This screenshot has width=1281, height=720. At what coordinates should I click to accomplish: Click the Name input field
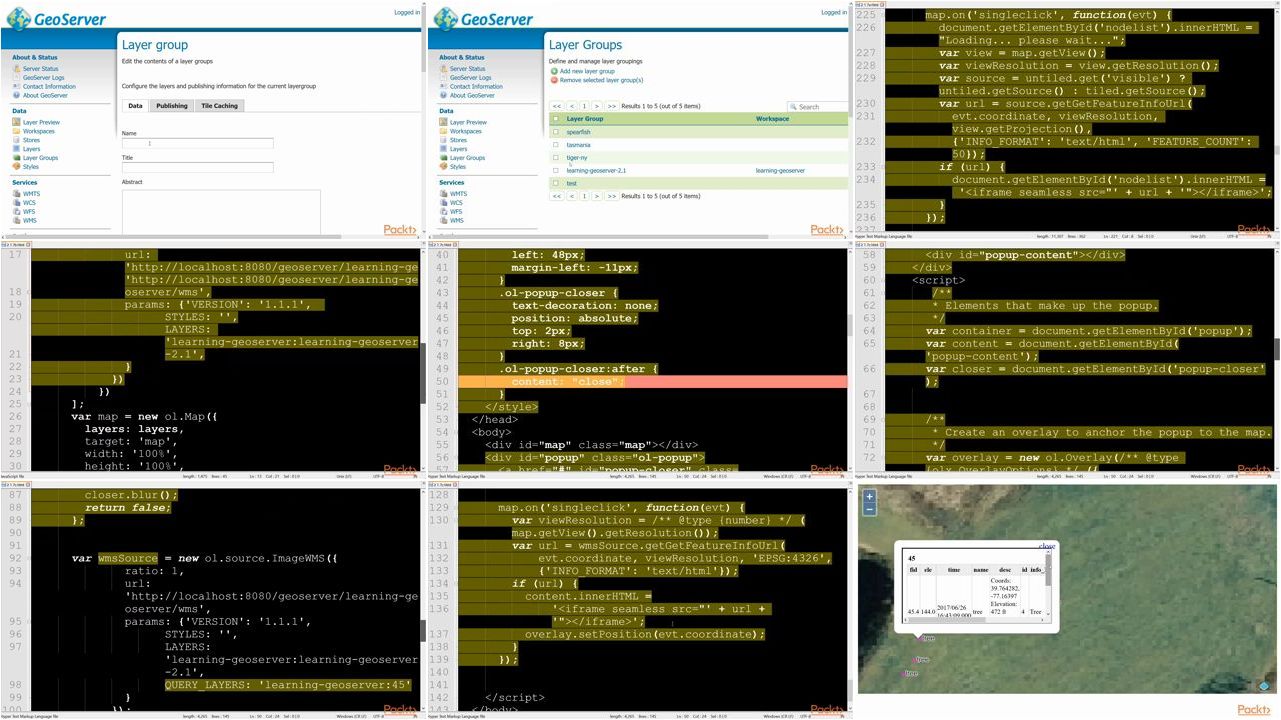[x=197, y=144]
